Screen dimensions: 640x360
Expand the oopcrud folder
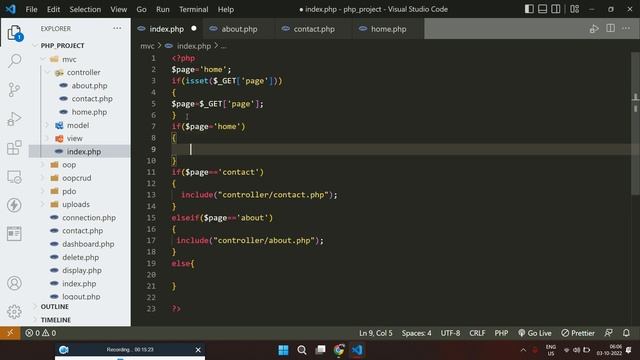76,178
